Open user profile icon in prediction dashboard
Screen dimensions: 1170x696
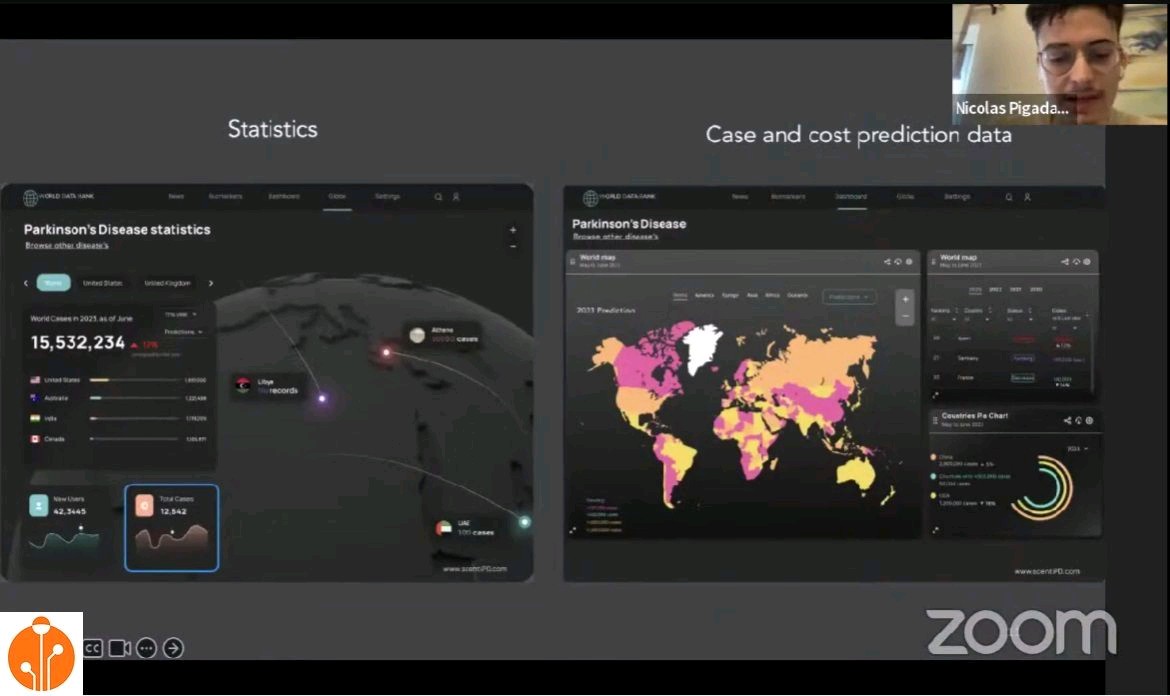(1027, 197)
